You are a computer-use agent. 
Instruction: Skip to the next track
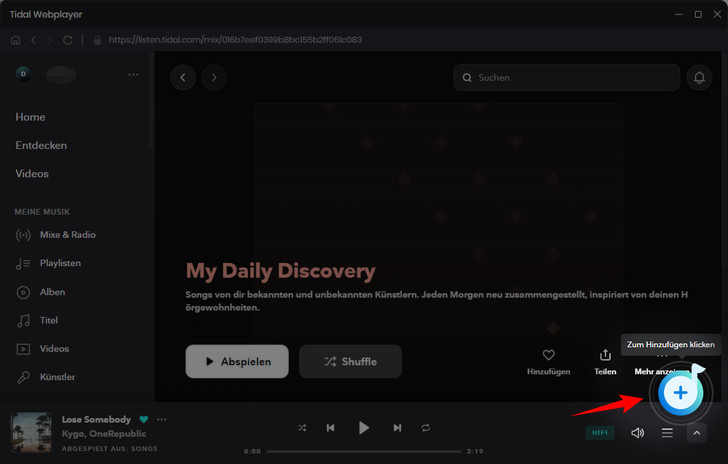click(x=397, y=428)
